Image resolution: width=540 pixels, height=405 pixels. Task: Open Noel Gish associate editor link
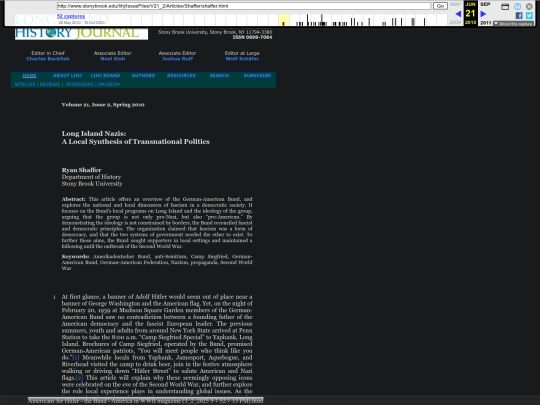pyautogui.click(x=113, y=59)
